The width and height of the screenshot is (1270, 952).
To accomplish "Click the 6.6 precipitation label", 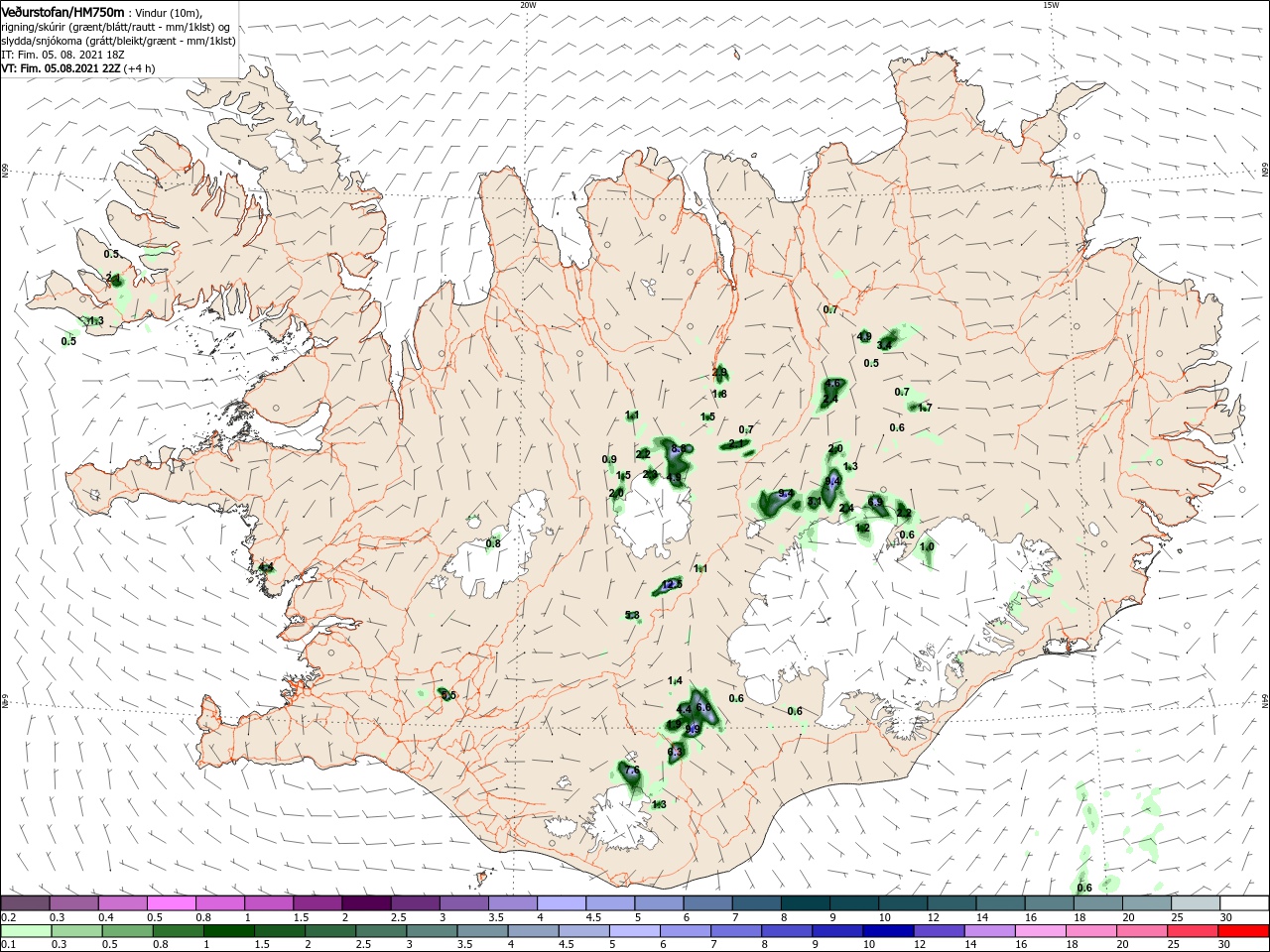I will [x=704, y=707].
